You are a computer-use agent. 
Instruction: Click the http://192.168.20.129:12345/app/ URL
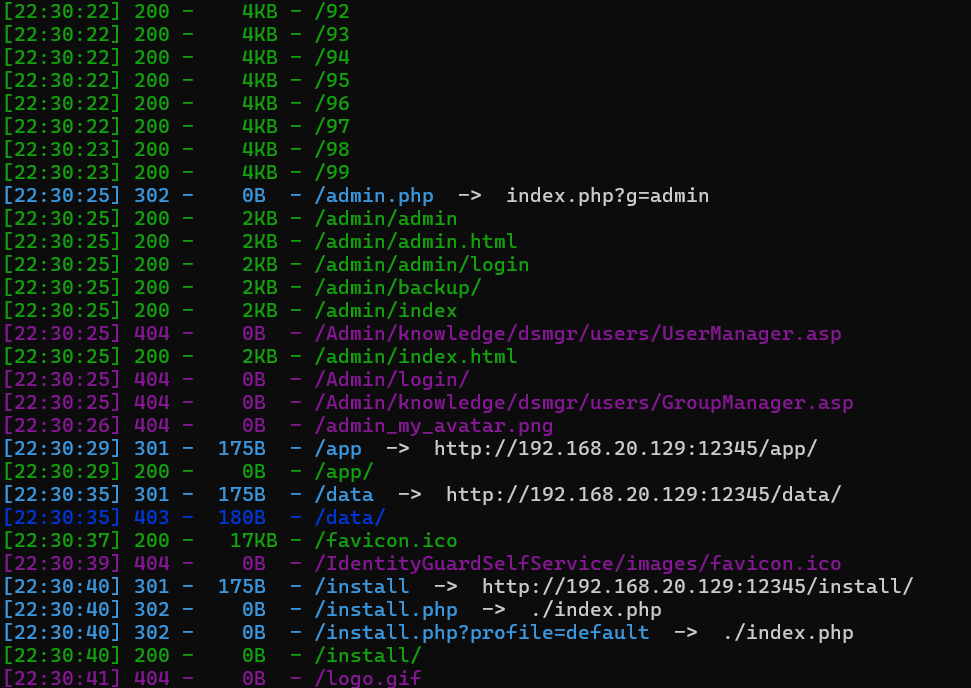pyautogui.click(x=625, y=448)
